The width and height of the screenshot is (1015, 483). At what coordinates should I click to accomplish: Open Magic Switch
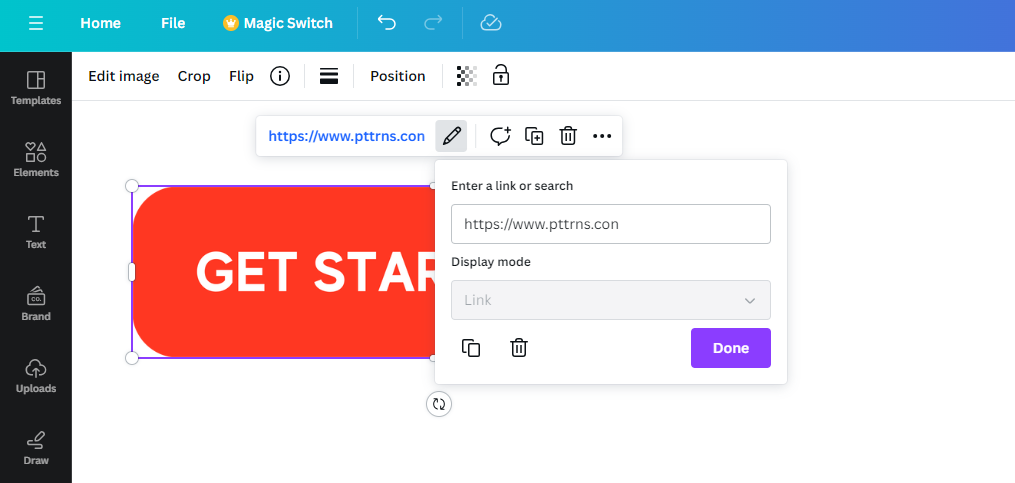click(x=278, y=23)
